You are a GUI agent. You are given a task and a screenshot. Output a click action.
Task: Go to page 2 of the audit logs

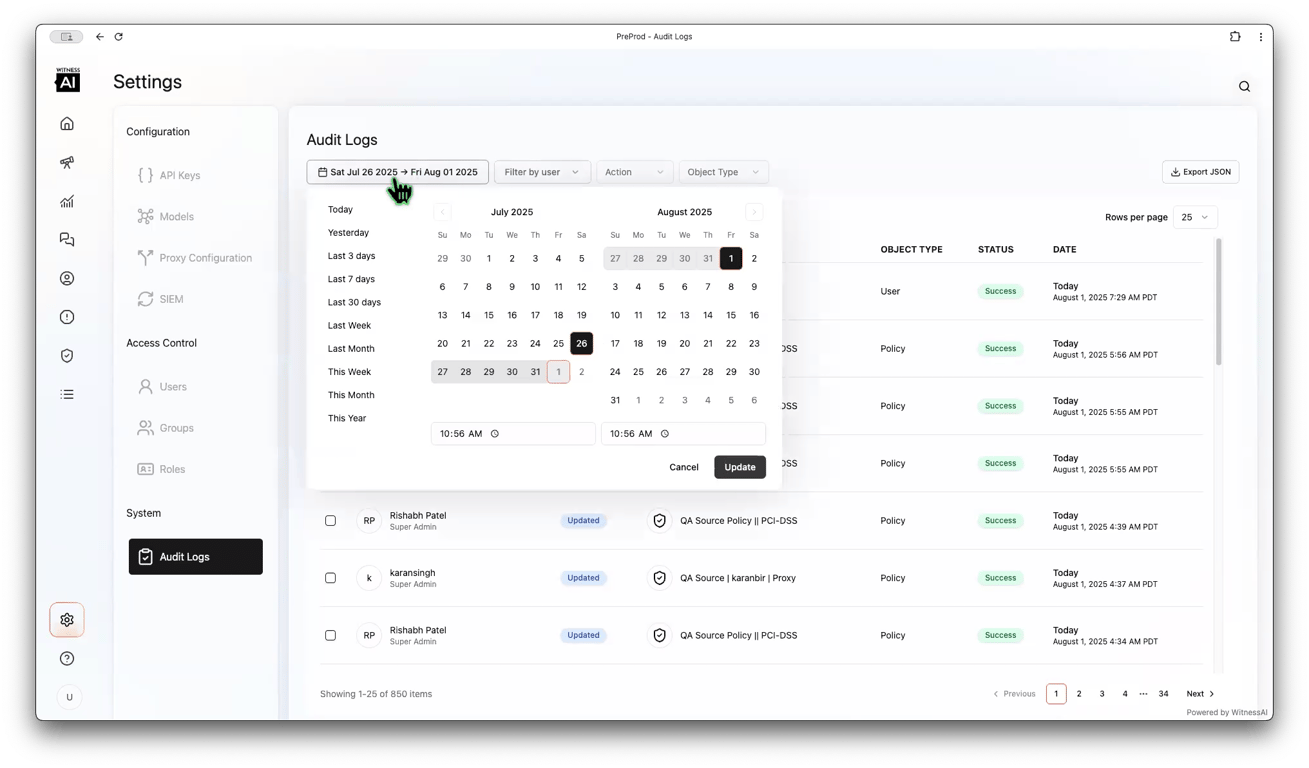point(1079,694)
